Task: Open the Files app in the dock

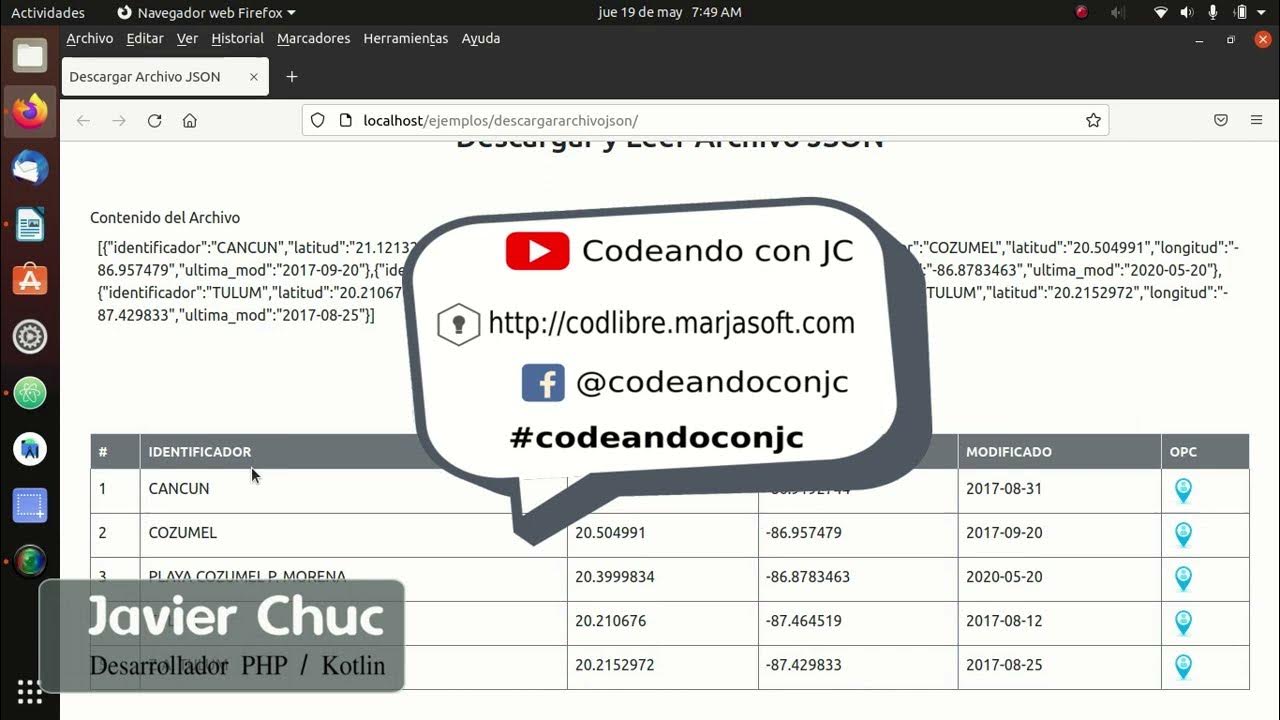Action: (x=30, y=55)
